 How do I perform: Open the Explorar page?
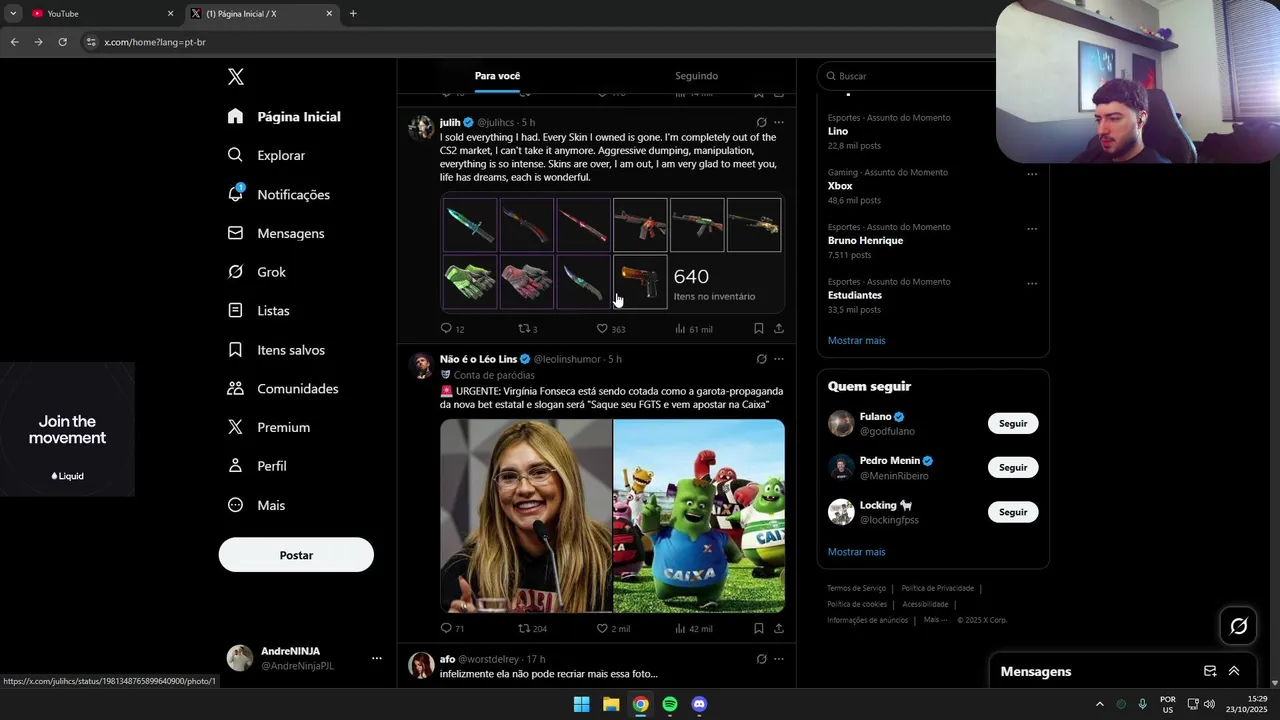267,155
